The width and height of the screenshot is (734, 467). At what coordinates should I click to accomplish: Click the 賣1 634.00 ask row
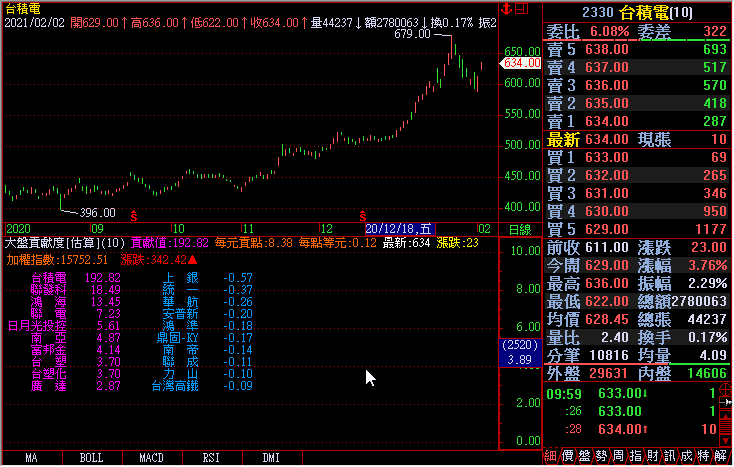(x=637, y=121)
